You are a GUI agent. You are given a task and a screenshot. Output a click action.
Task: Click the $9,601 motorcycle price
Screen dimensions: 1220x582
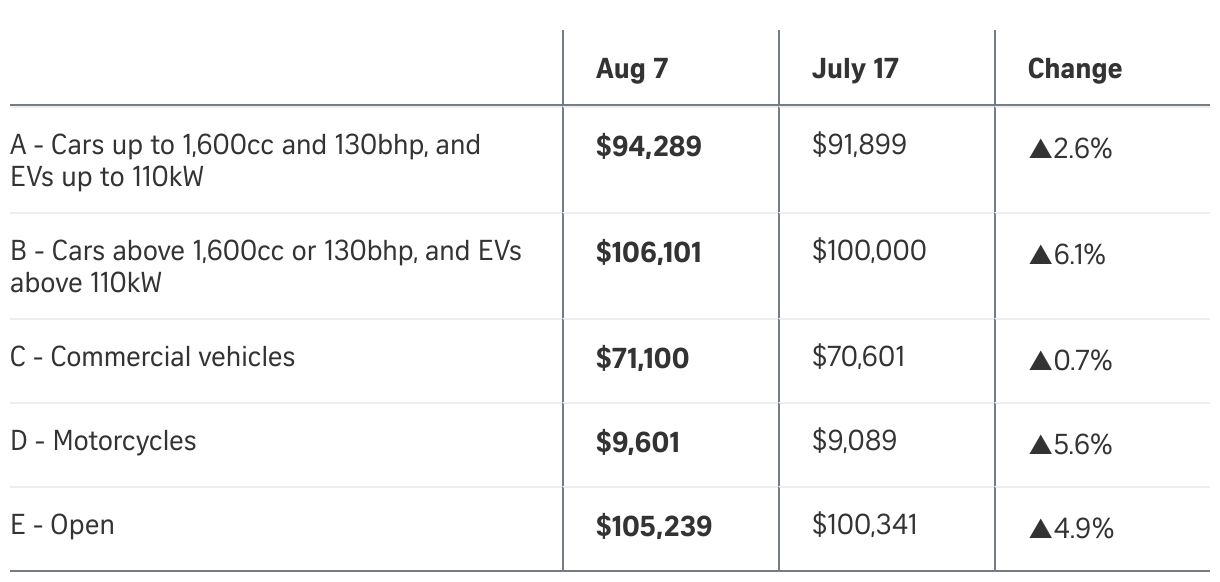[x=637, y=442]
